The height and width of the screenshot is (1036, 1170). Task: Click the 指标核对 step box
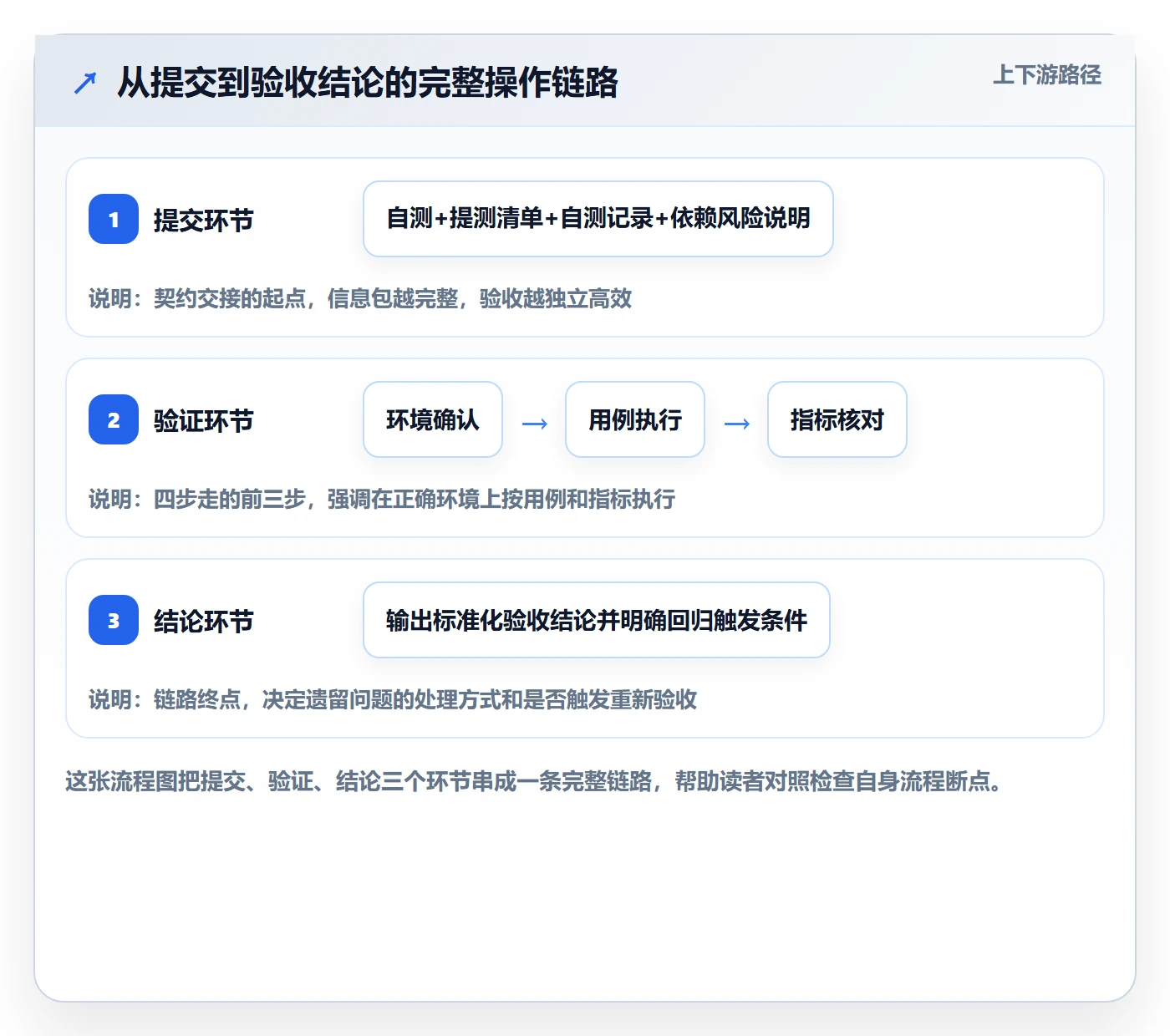(x=837, y=419)
